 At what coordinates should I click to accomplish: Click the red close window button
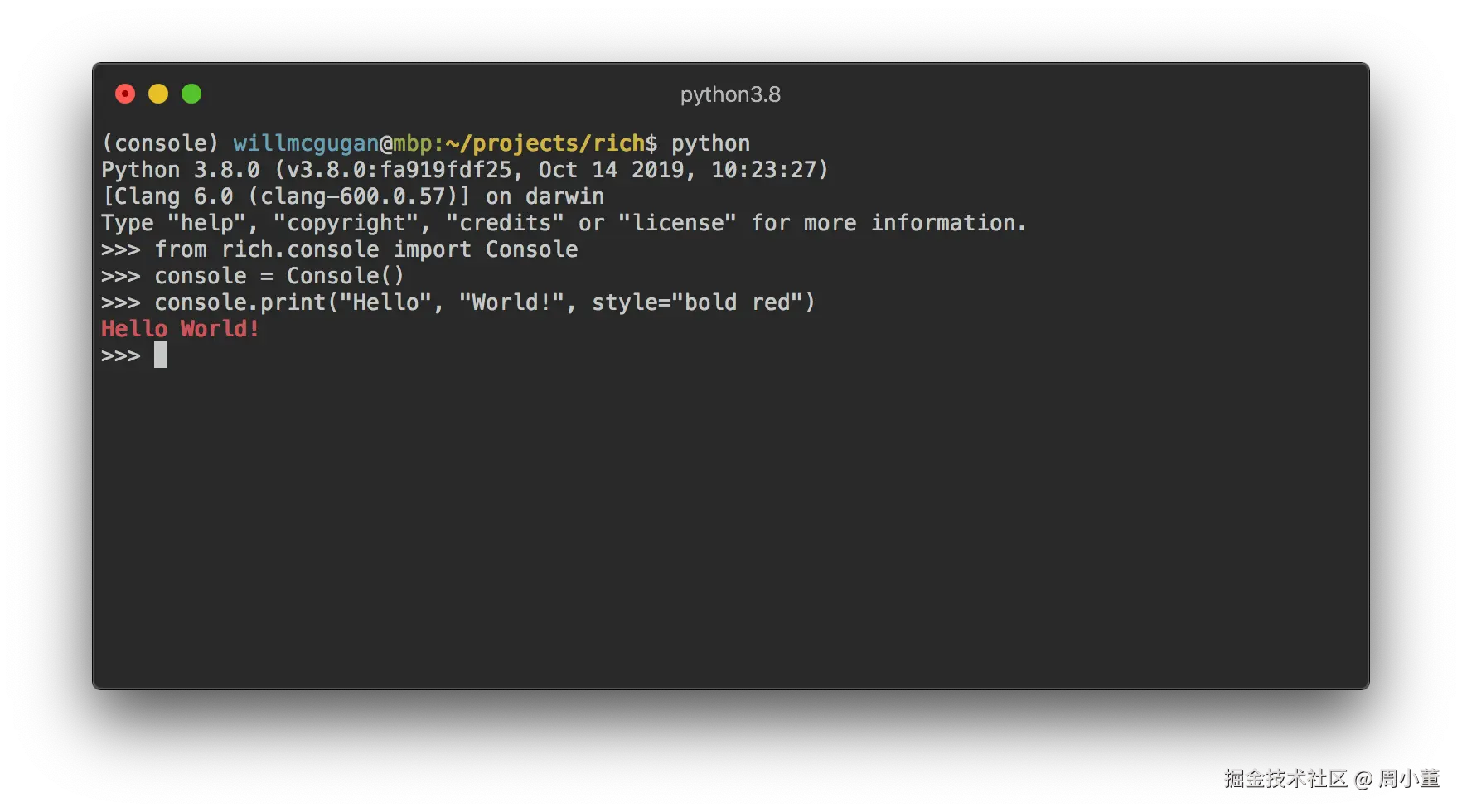pyautogui.click(x=125, y=94)
